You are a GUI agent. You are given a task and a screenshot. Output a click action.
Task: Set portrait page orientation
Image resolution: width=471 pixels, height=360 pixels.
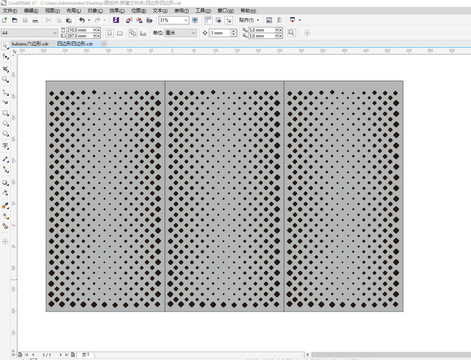110,33
